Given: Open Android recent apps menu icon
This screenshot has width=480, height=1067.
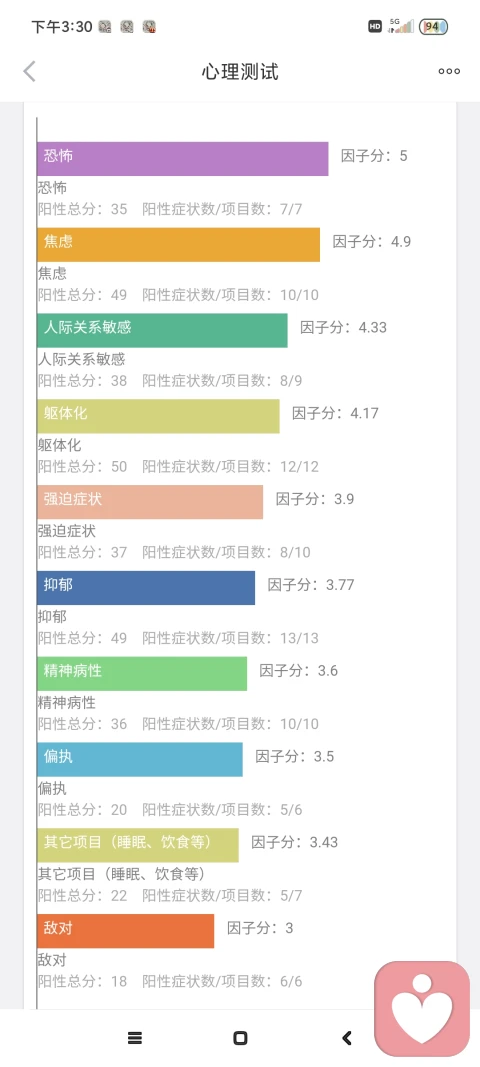Looking at the screenshot, I should (x=135, y=1038).
